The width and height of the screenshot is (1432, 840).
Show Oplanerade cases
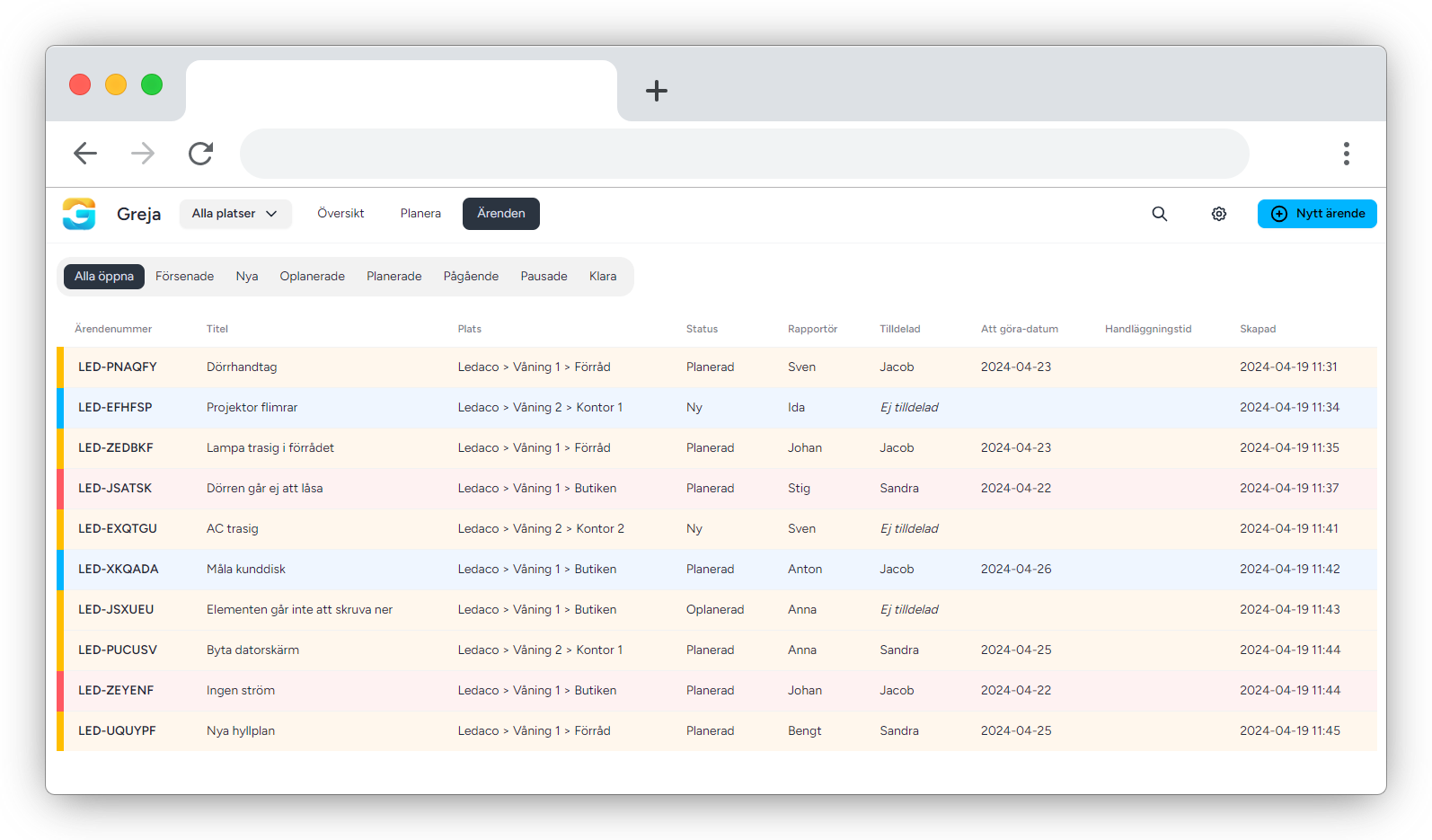(313, 277)
